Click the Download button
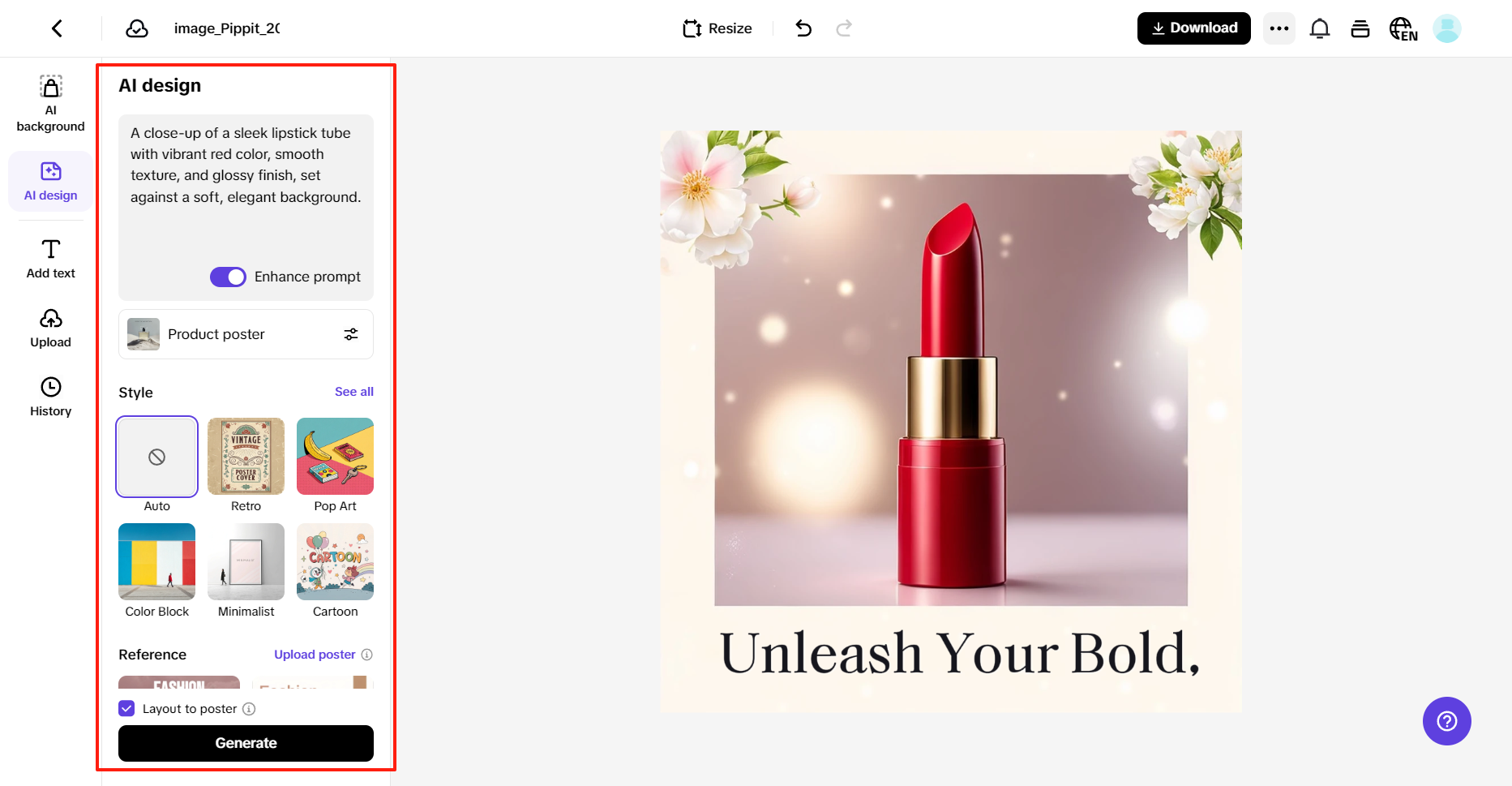This screenshot has height=786, width=1512. tap(1193, 28)
